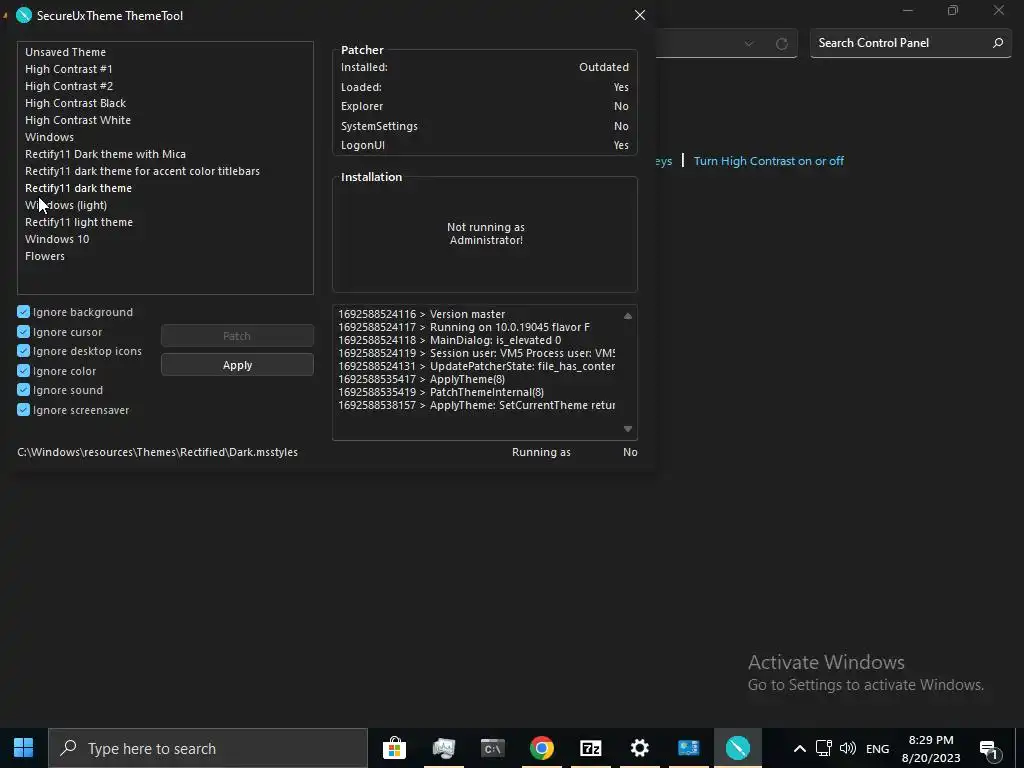Open Settings gear in taskbar
1024x768 pixels.
tap(639, 748)
